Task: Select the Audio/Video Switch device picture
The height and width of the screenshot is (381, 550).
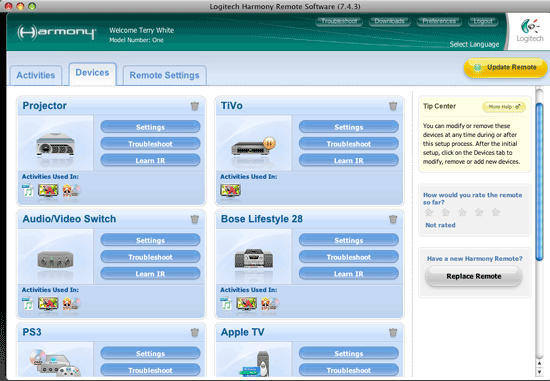Action: pyautogui.click(x=55, y=260)
